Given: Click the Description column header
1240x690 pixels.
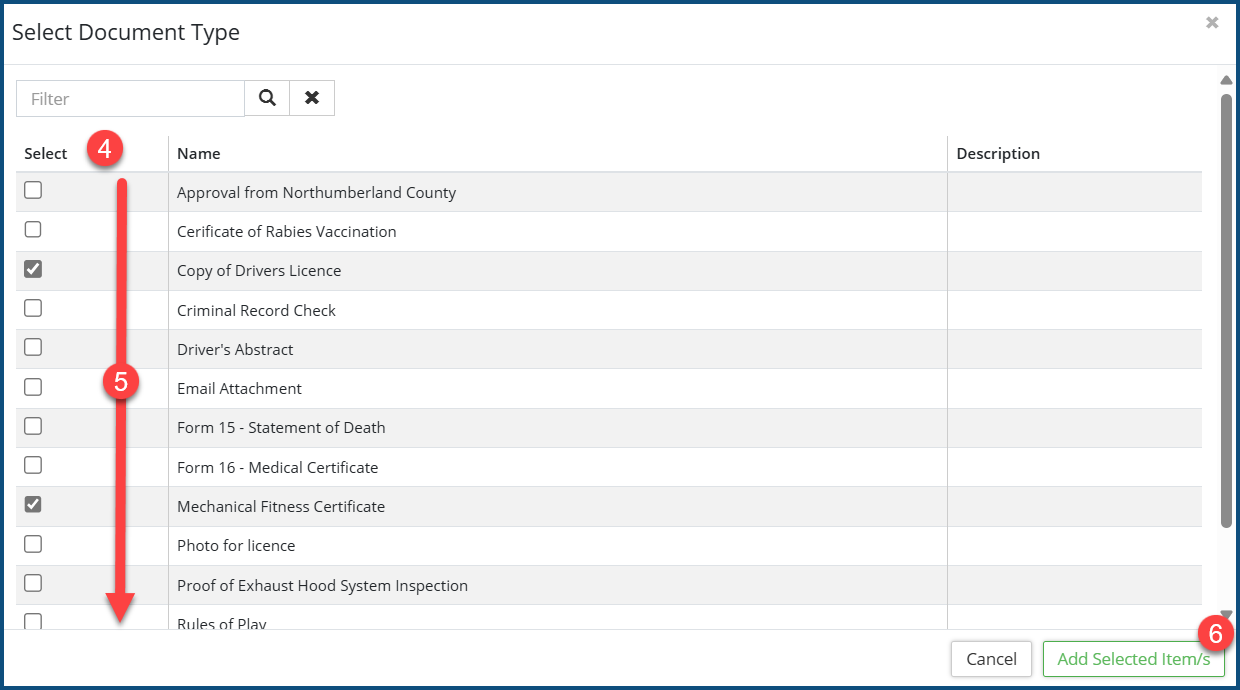Looking at the screenshot, I should (x=998, y=154).
